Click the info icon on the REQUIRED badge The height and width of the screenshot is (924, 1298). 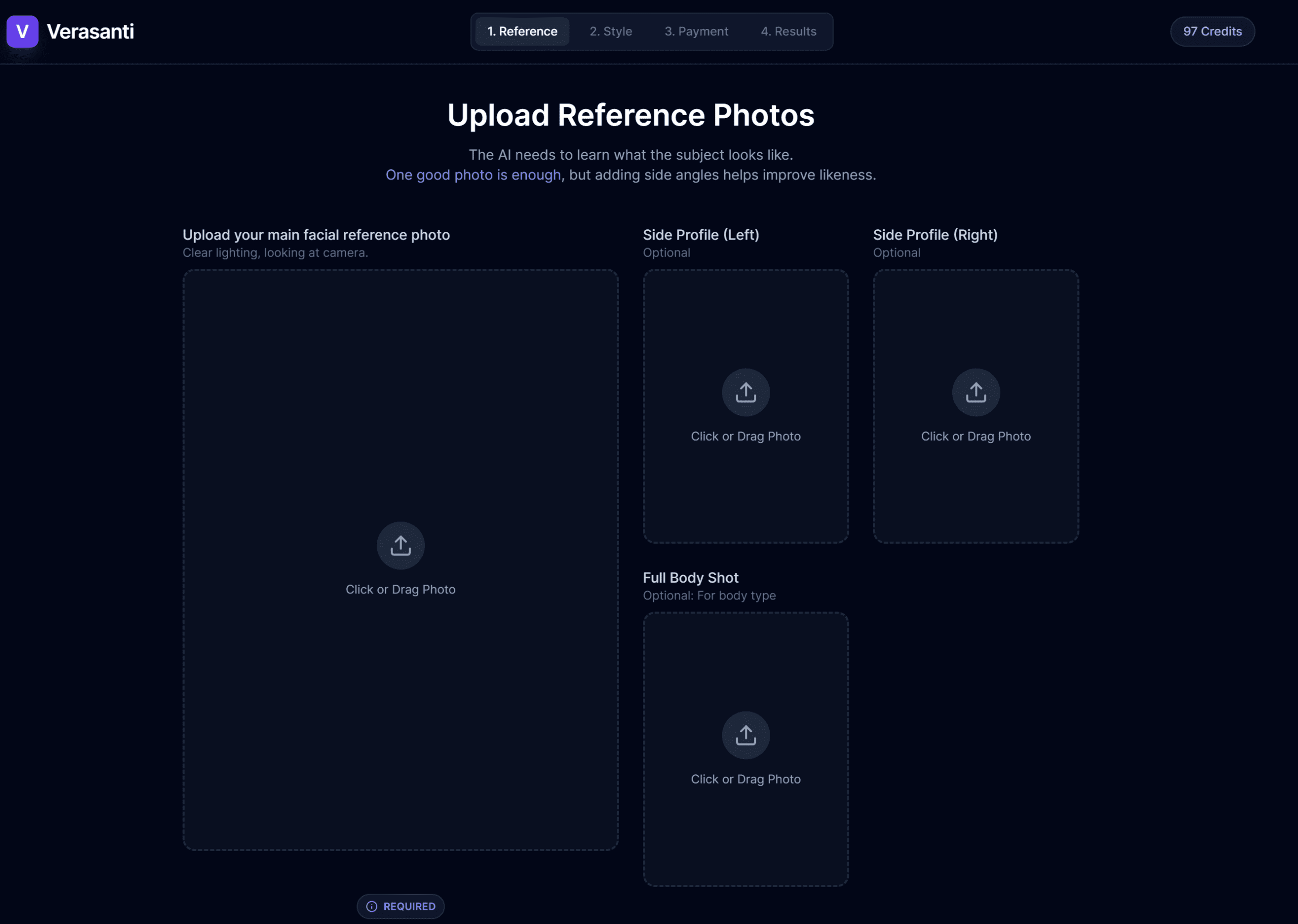click(372, 906)
